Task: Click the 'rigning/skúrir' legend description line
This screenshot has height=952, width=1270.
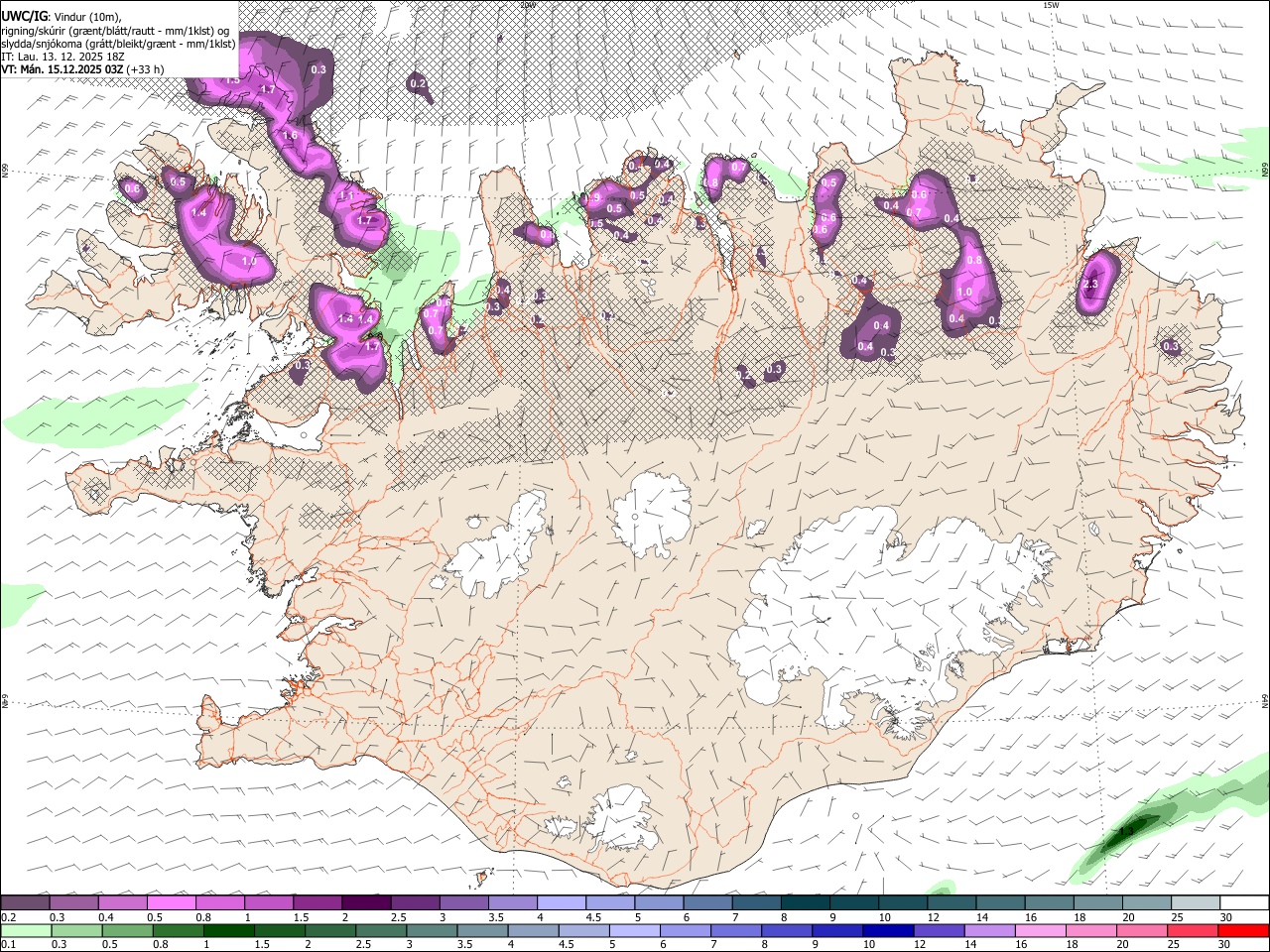Action: [116, 31]
